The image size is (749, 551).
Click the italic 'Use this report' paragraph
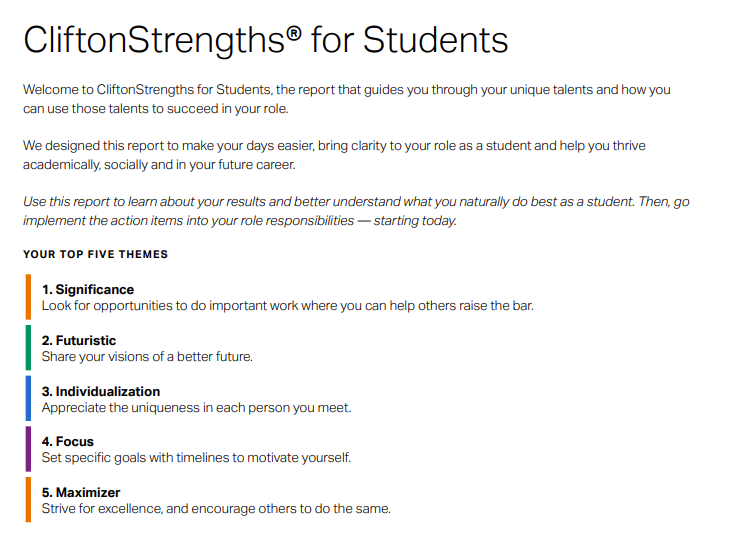point(355,211)
